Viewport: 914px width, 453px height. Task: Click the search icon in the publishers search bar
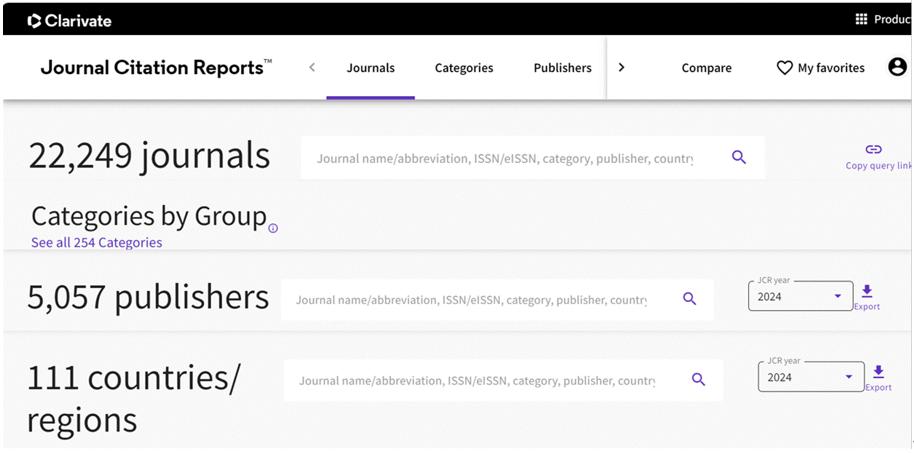(x=689, y=299)
